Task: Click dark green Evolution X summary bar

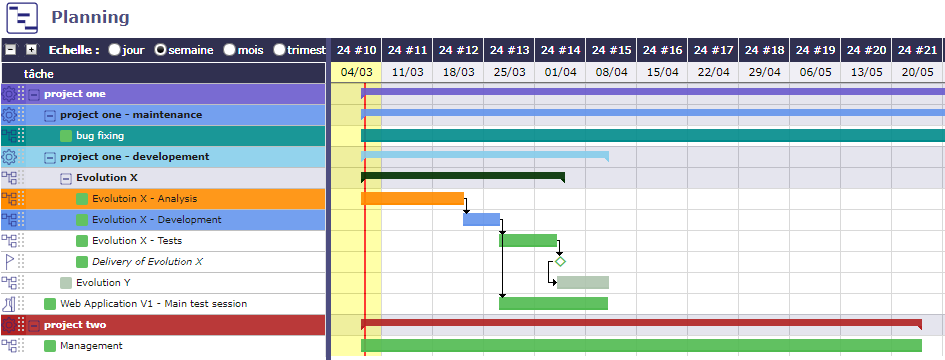Action: 463,177
